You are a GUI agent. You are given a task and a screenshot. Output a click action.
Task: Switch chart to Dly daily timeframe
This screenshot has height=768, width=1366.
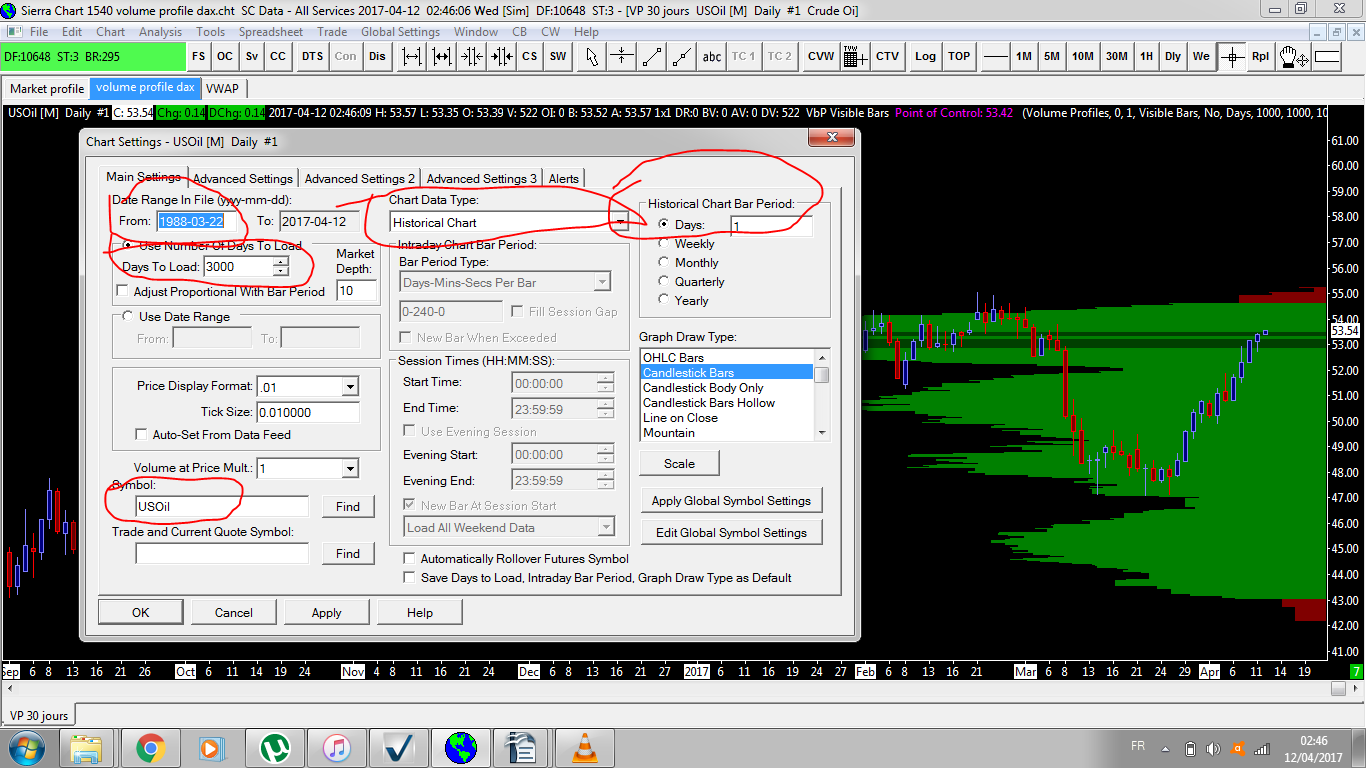pyautogui.click(x=1172, y=56)
